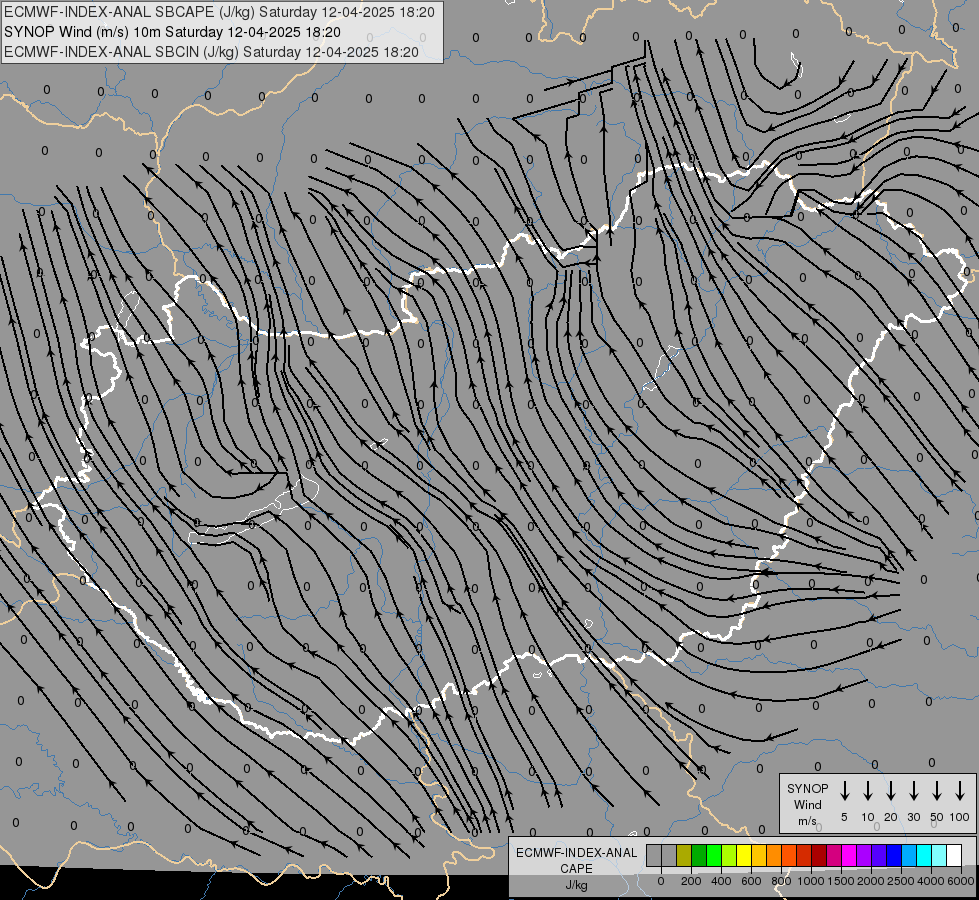979x900 pixels.
Task: Click the 30 speed value in wind legend
Action: click(x=913, y=817)
